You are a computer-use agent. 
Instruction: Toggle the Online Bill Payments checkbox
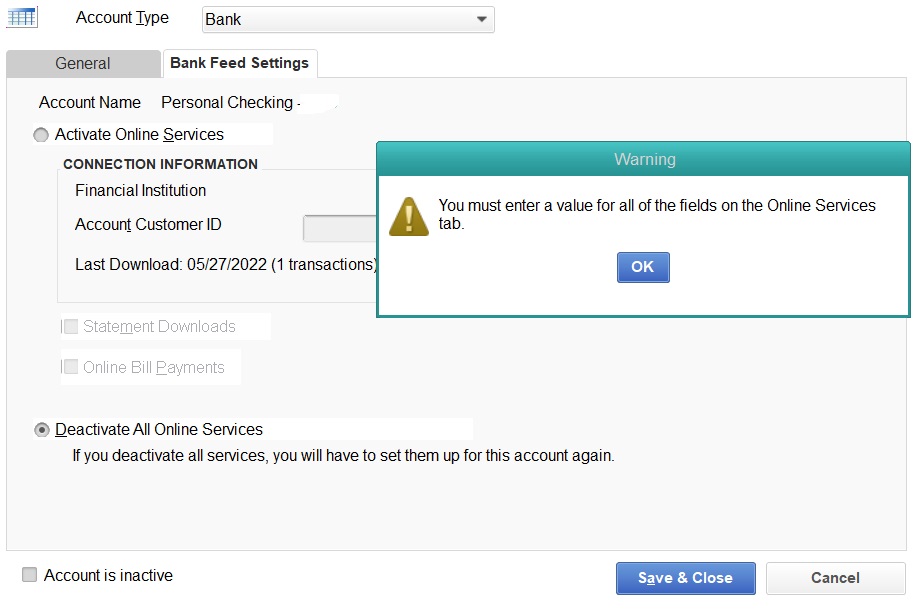(70, 366)
